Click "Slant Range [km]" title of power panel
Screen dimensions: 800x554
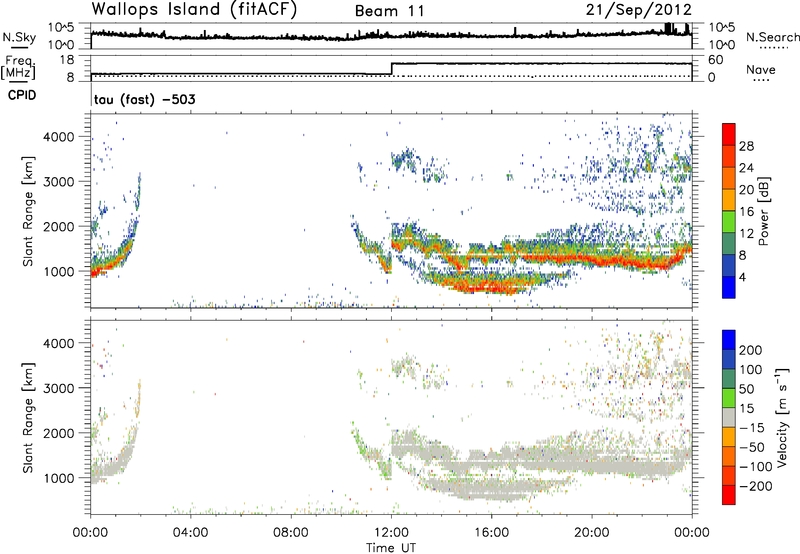(28, 211)
